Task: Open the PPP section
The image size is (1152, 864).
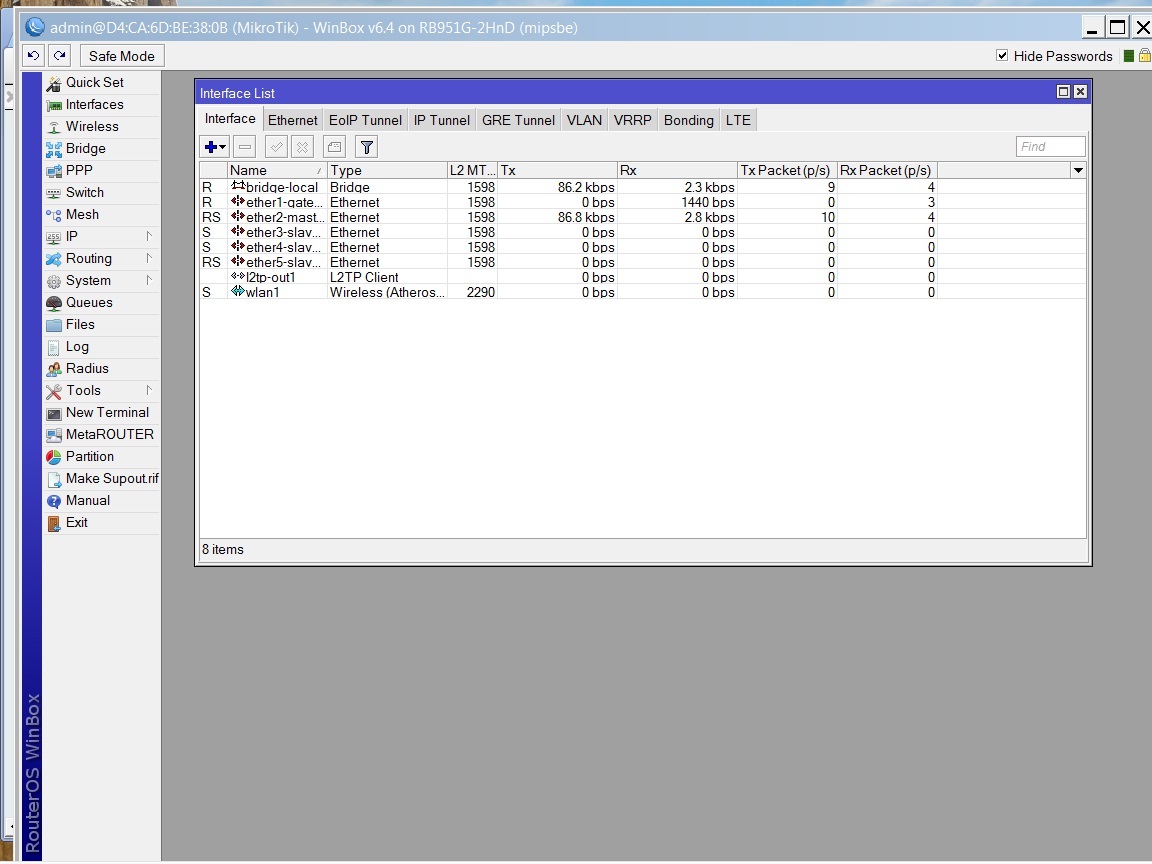Action: [x=101, y=170]
